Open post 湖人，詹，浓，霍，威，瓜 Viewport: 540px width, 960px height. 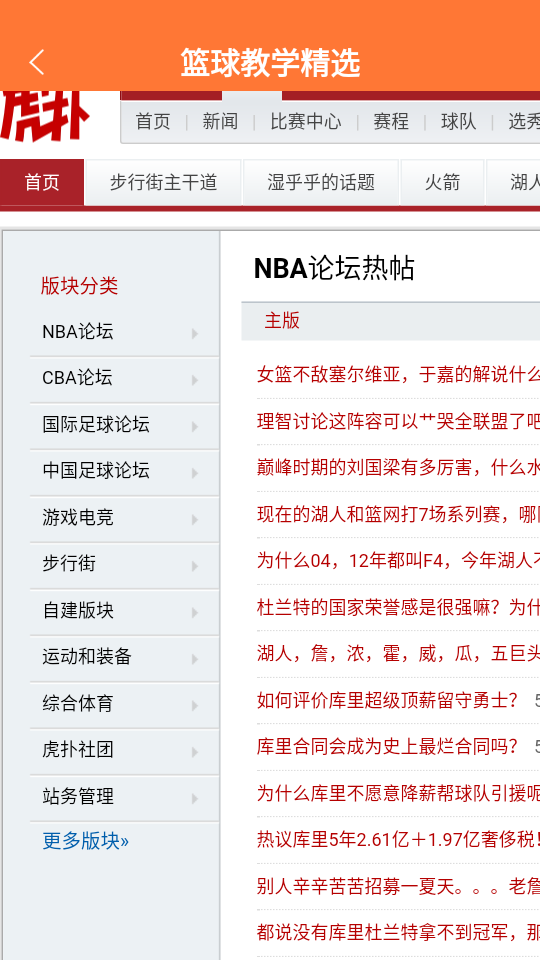point(398,653)
